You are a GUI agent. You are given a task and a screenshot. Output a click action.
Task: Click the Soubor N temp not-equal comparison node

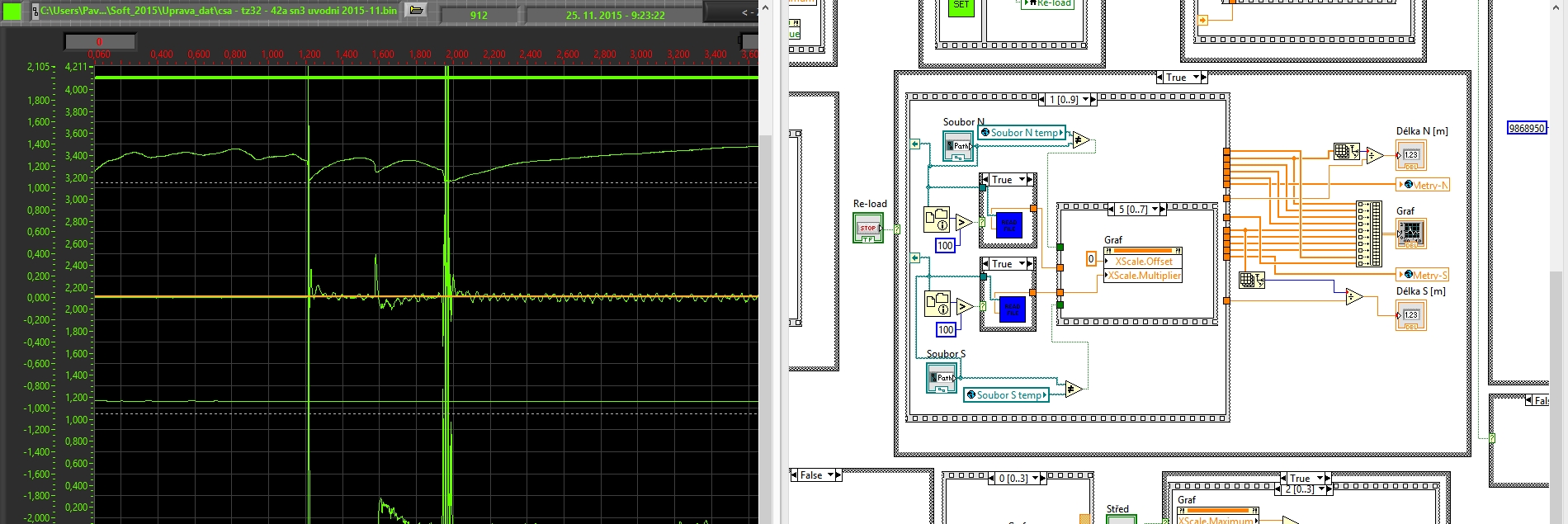coord(1080,141)
